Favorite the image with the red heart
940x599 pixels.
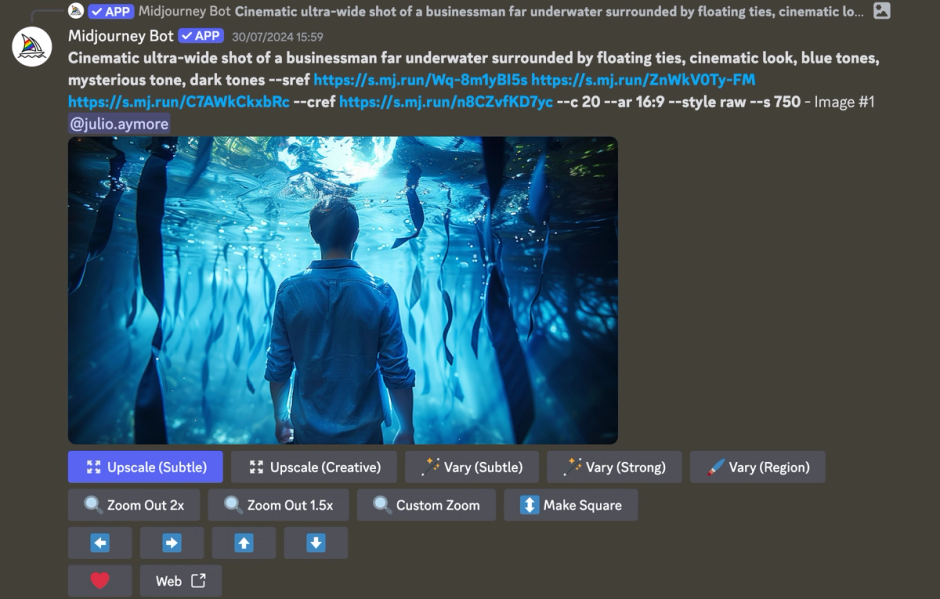100,581
